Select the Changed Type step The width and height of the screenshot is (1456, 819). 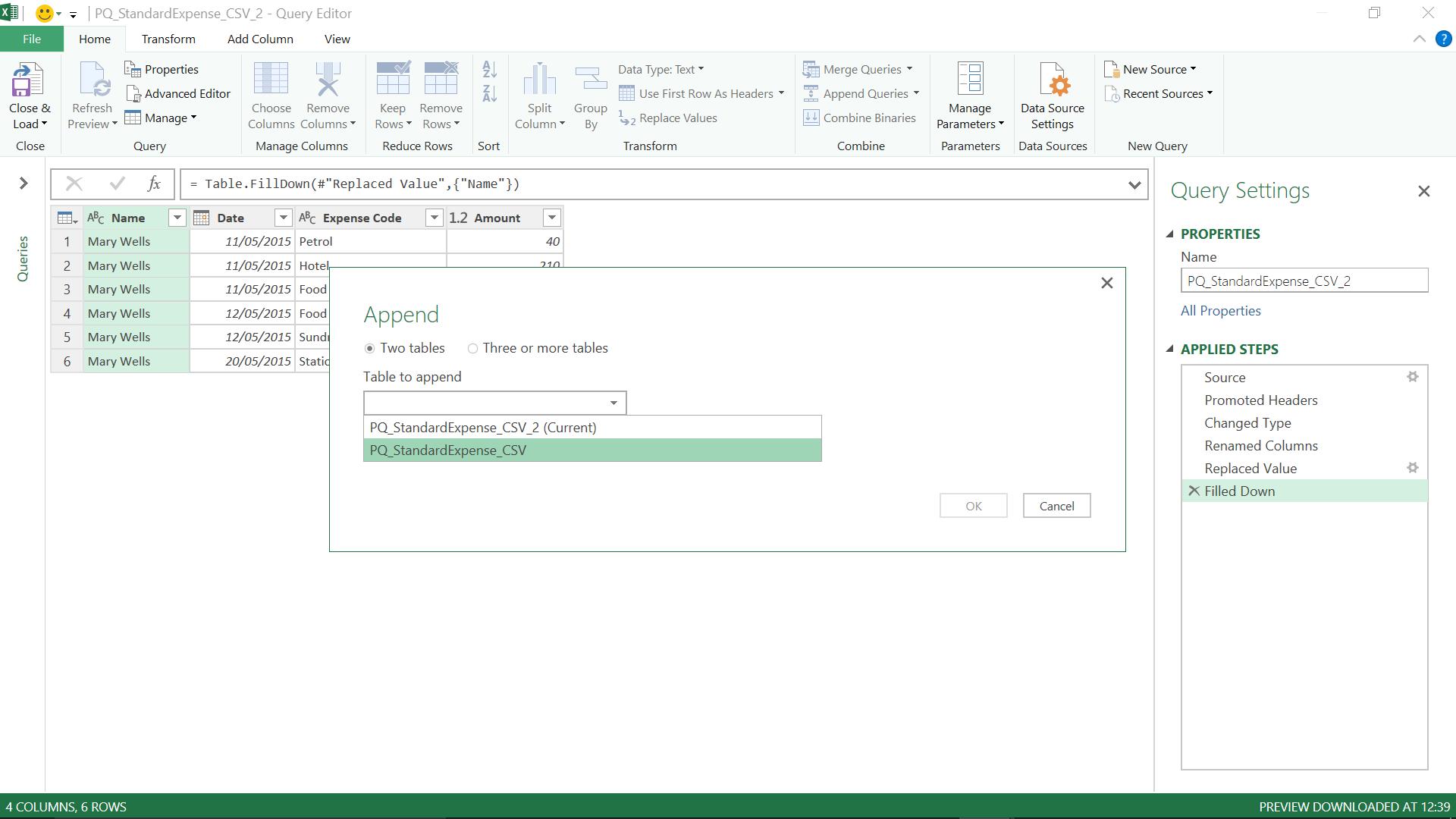(1304, 423)
